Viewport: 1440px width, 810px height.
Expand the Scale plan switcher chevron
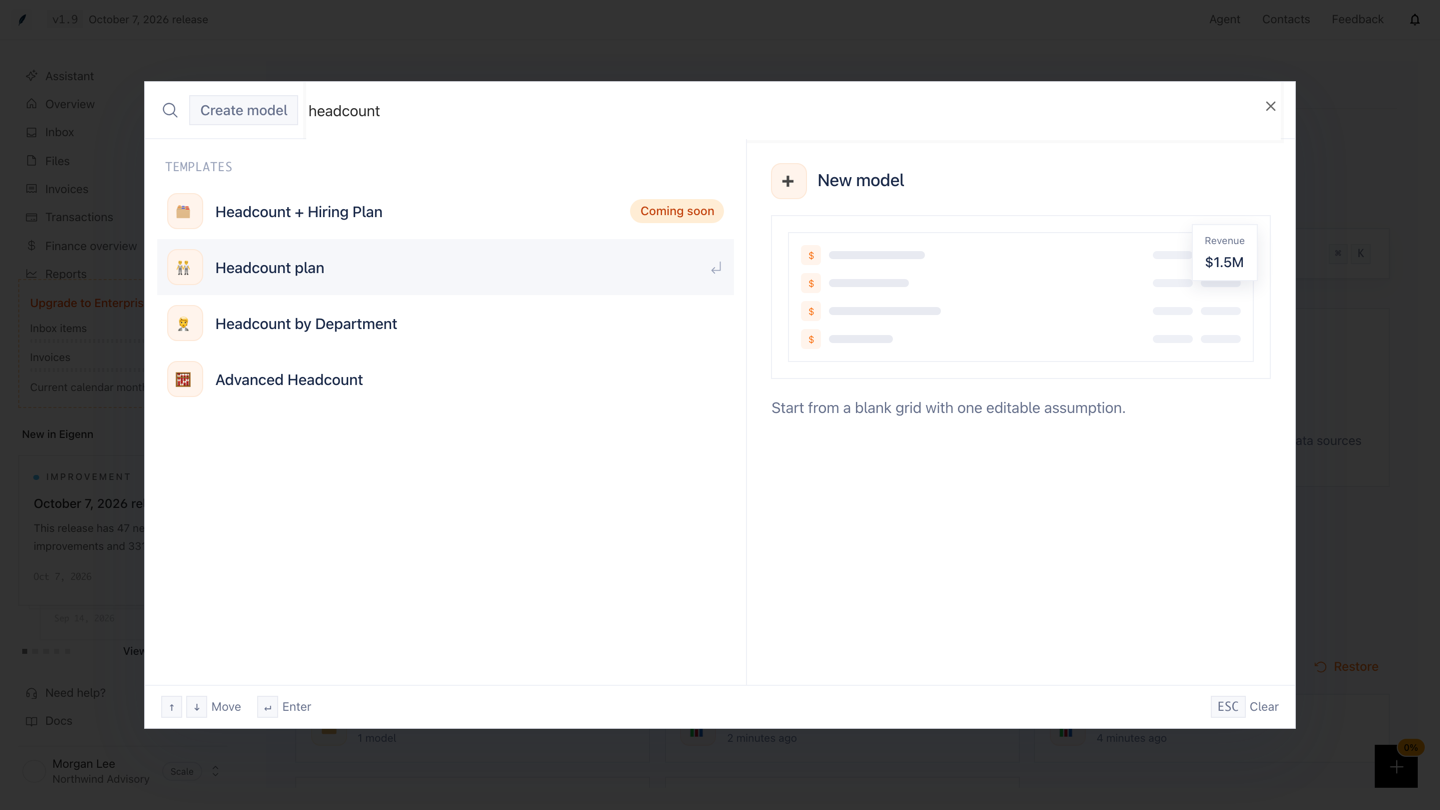coord(215,771)
